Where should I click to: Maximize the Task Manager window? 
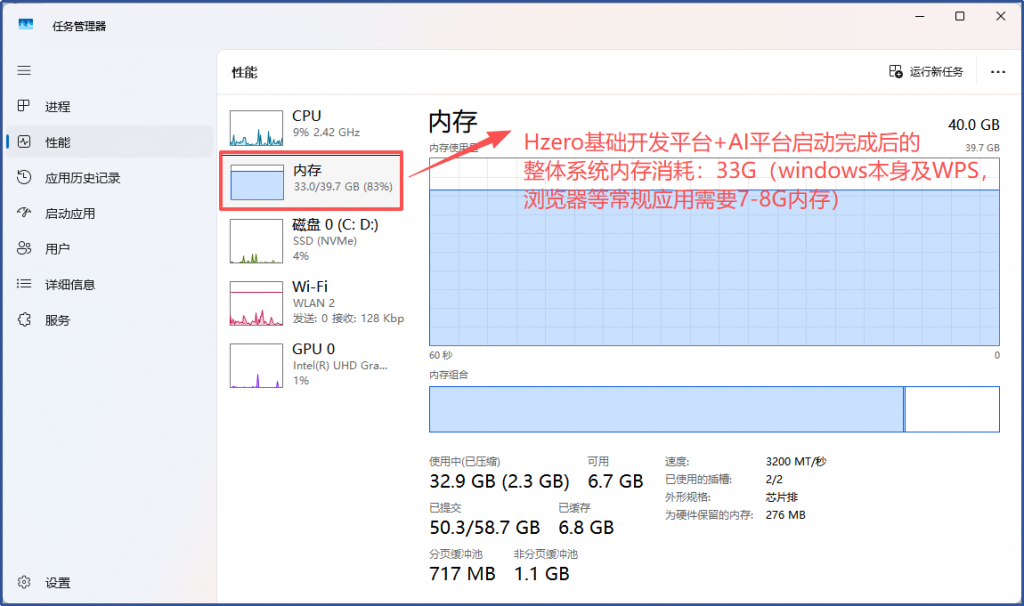[959, 17]
